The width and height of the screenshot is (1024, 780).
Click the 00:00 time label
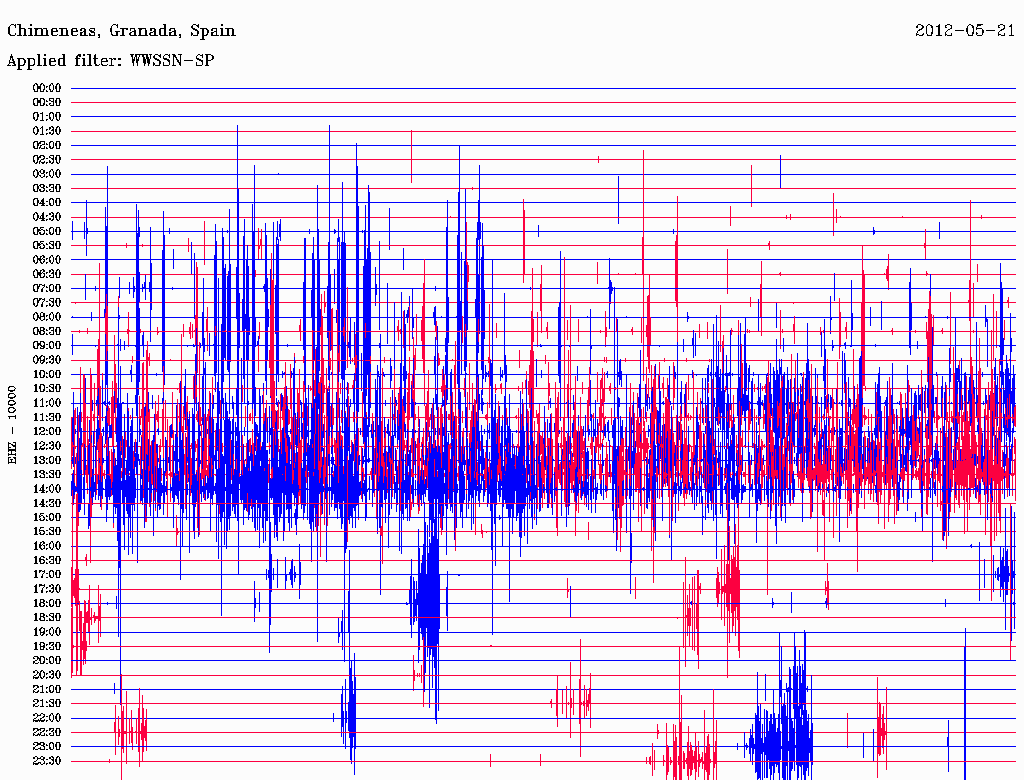(47, 88)
